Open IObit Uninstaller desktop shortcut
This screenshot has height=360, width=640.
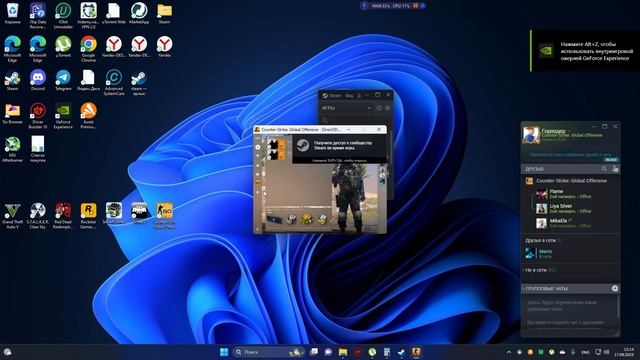(63, 16)
